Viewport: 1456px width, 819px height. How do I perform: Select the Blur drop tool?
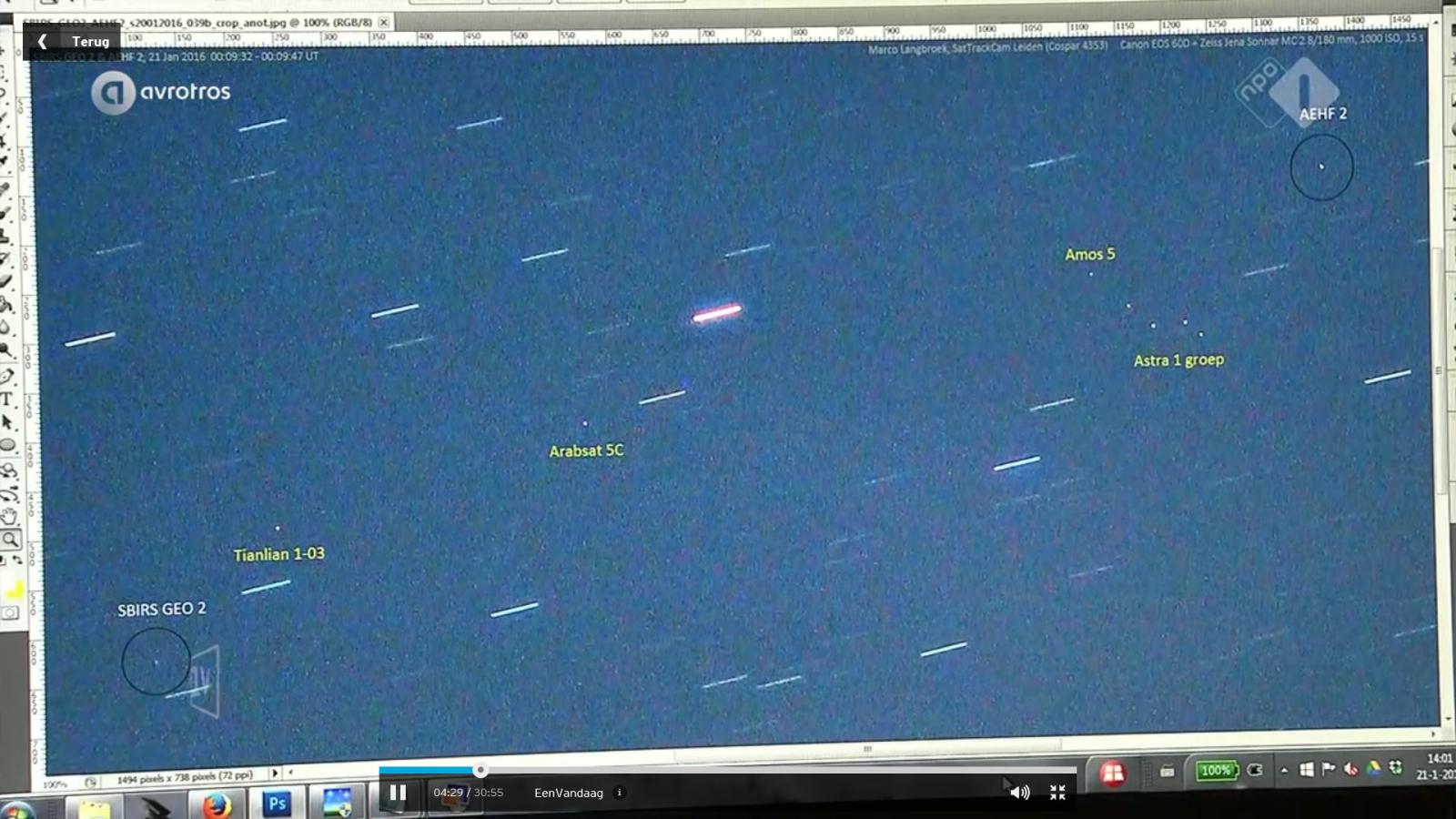[x=5, y=327]
